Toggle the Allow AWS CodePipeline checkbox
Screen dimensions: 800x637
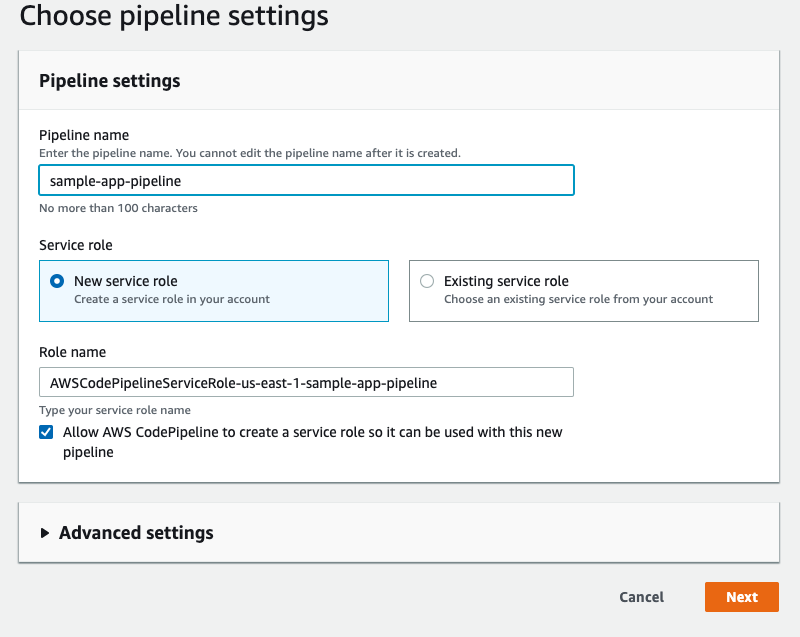click(46, 433)
